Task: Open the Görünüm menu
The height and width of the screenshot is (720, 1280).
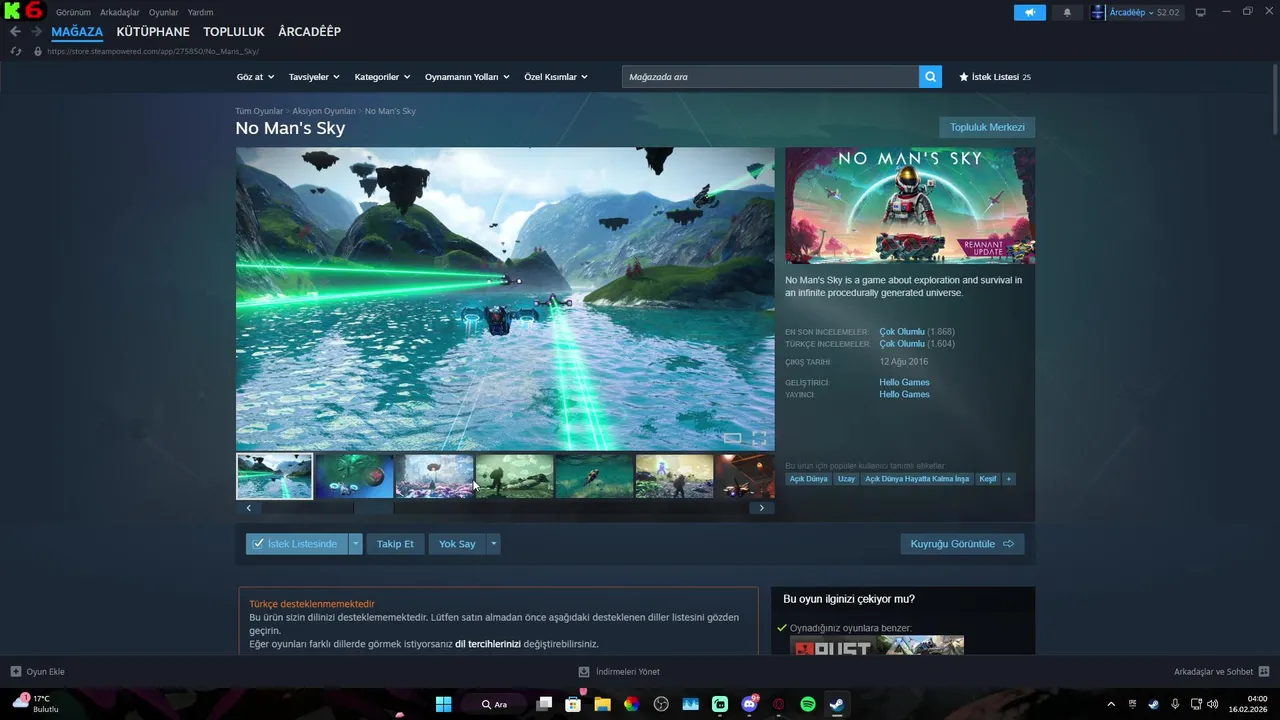Action: (73, 12)
